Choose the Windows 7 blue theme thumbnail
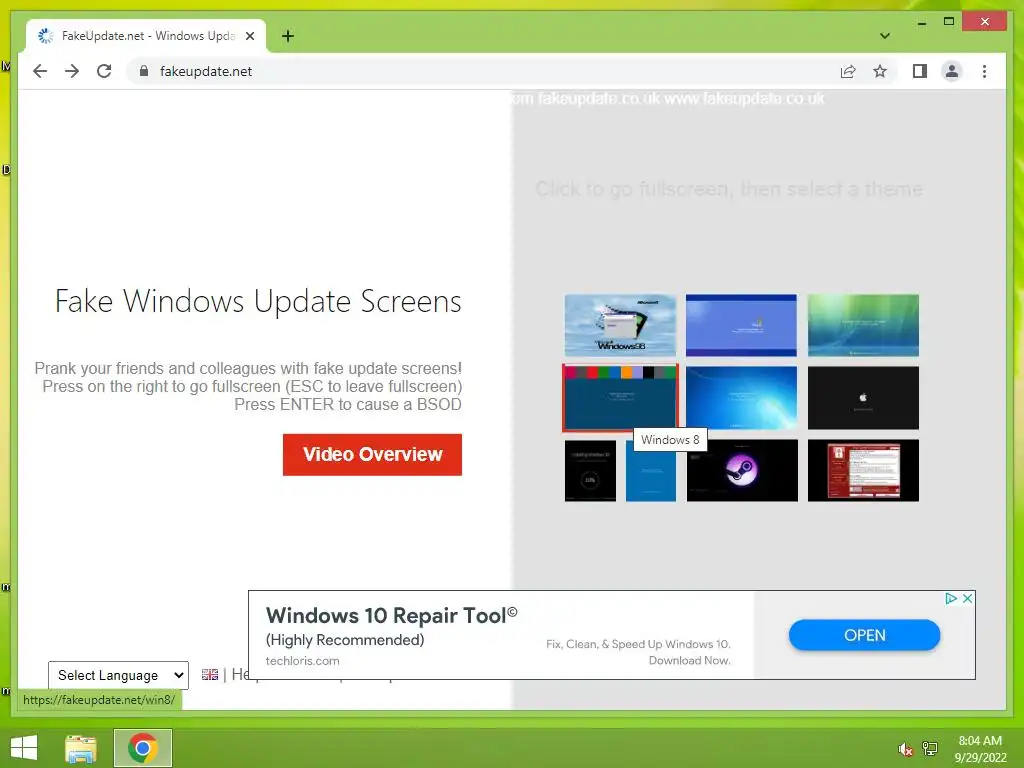1024x768 pixels. point(741,398)
